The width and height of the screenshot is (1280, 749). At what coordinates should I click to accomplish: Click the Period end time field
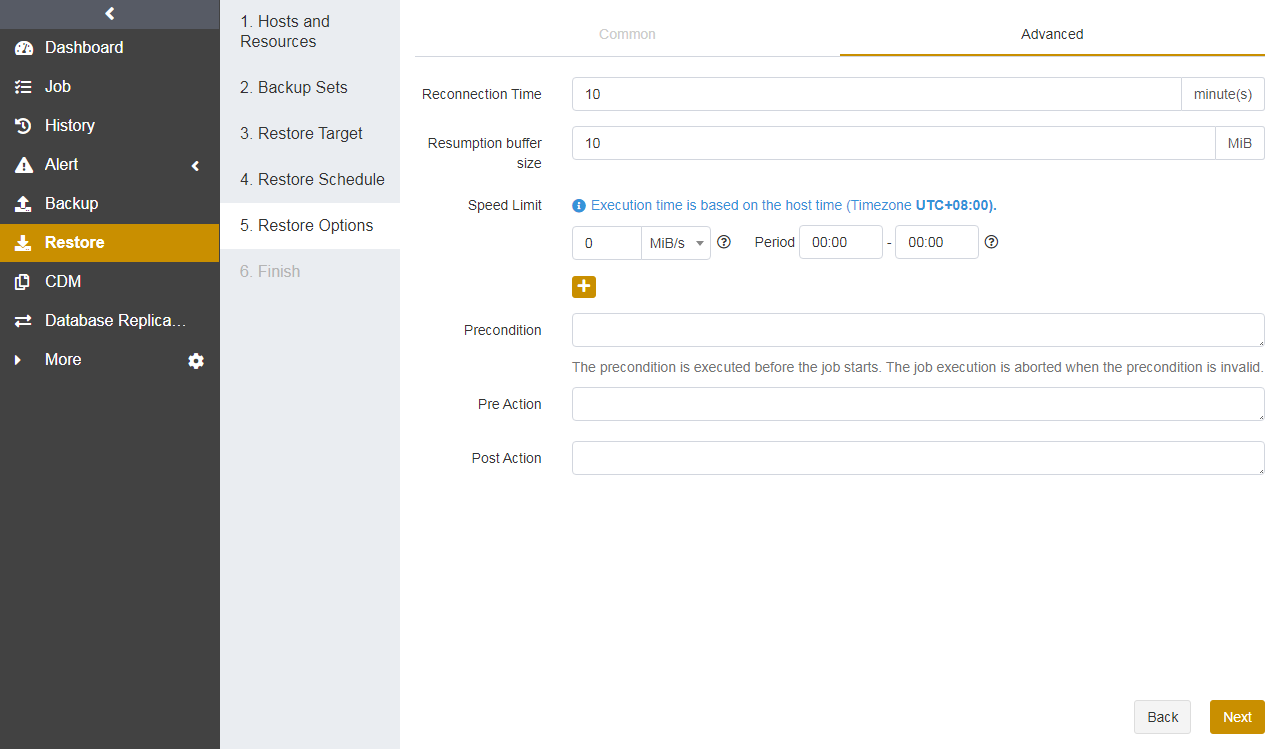click(x=936, y=243)
